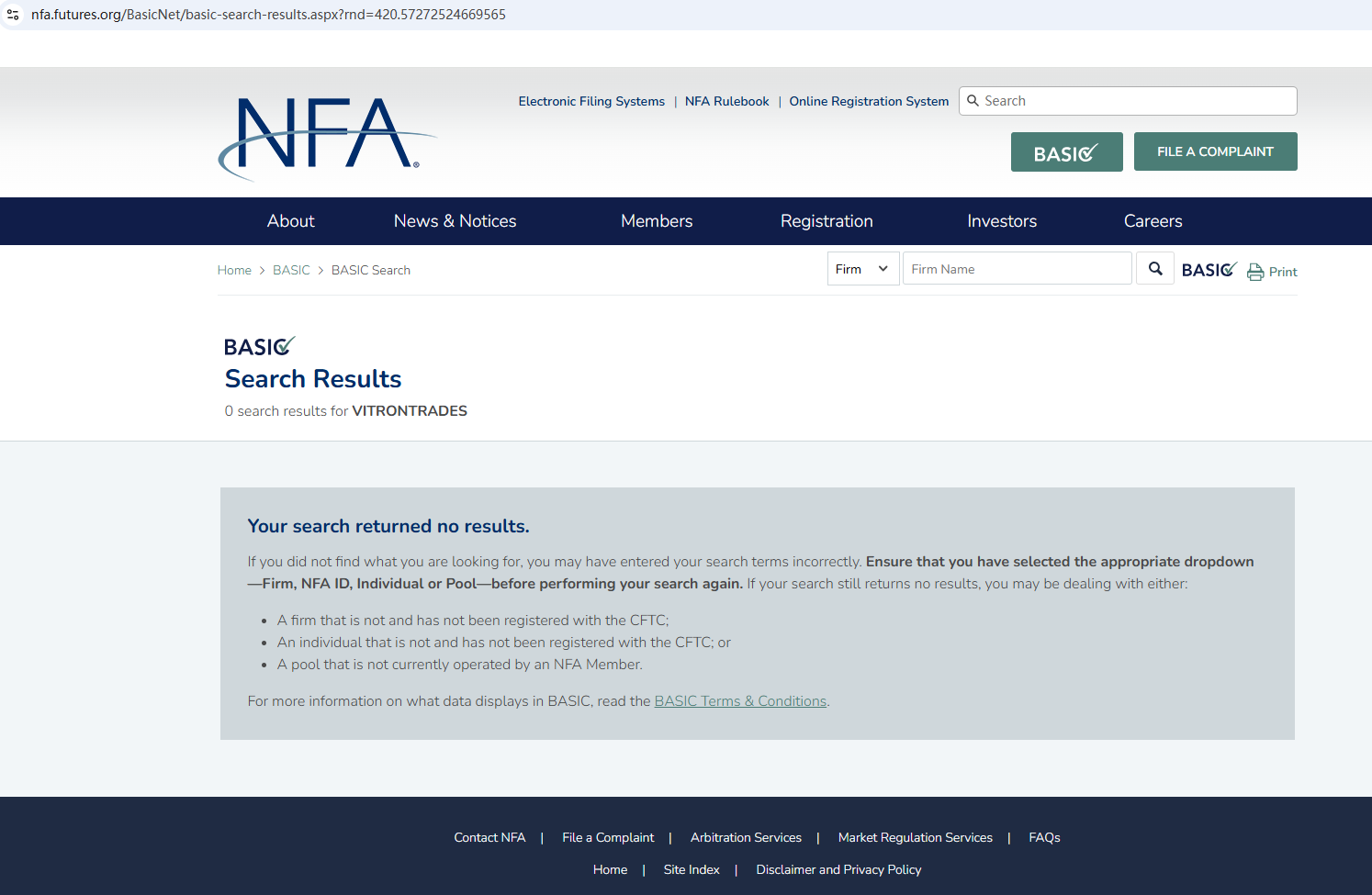The height and width of the screenshot is (895, 1372).
Task: Click the site info icon in address bar
Action: point(13,15)
